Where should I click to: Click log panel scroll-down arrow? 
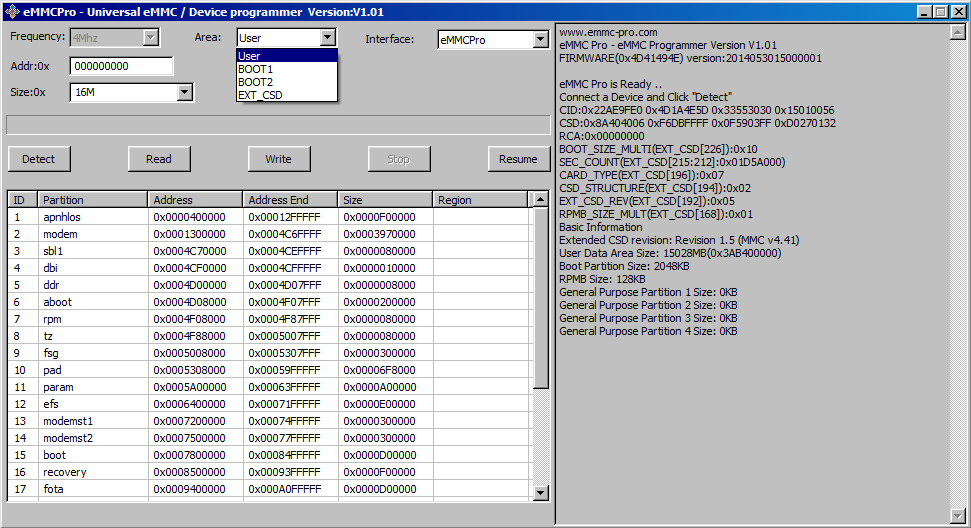957,515
